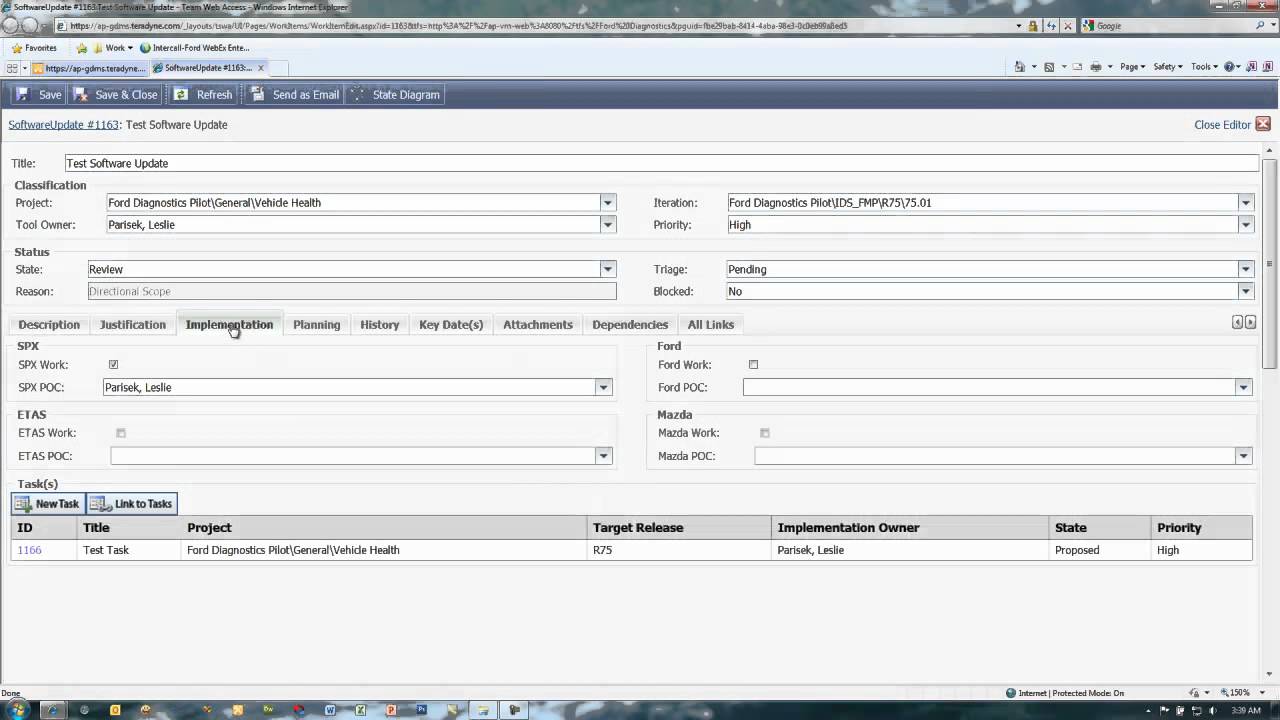This screenshot has height=720, width=1280.
Task: Open the State Diagram
Action: pyautogui.click(x=394, y=94)
